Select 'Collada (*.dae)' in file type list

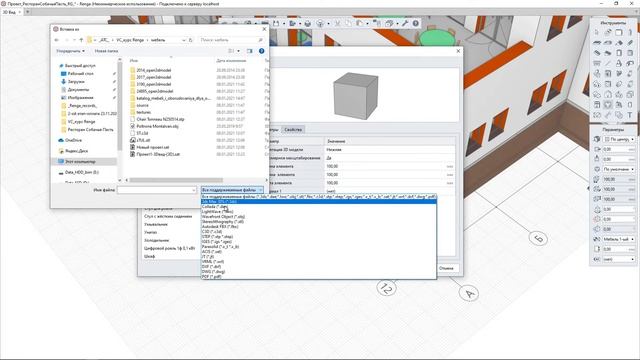[318, 207]
